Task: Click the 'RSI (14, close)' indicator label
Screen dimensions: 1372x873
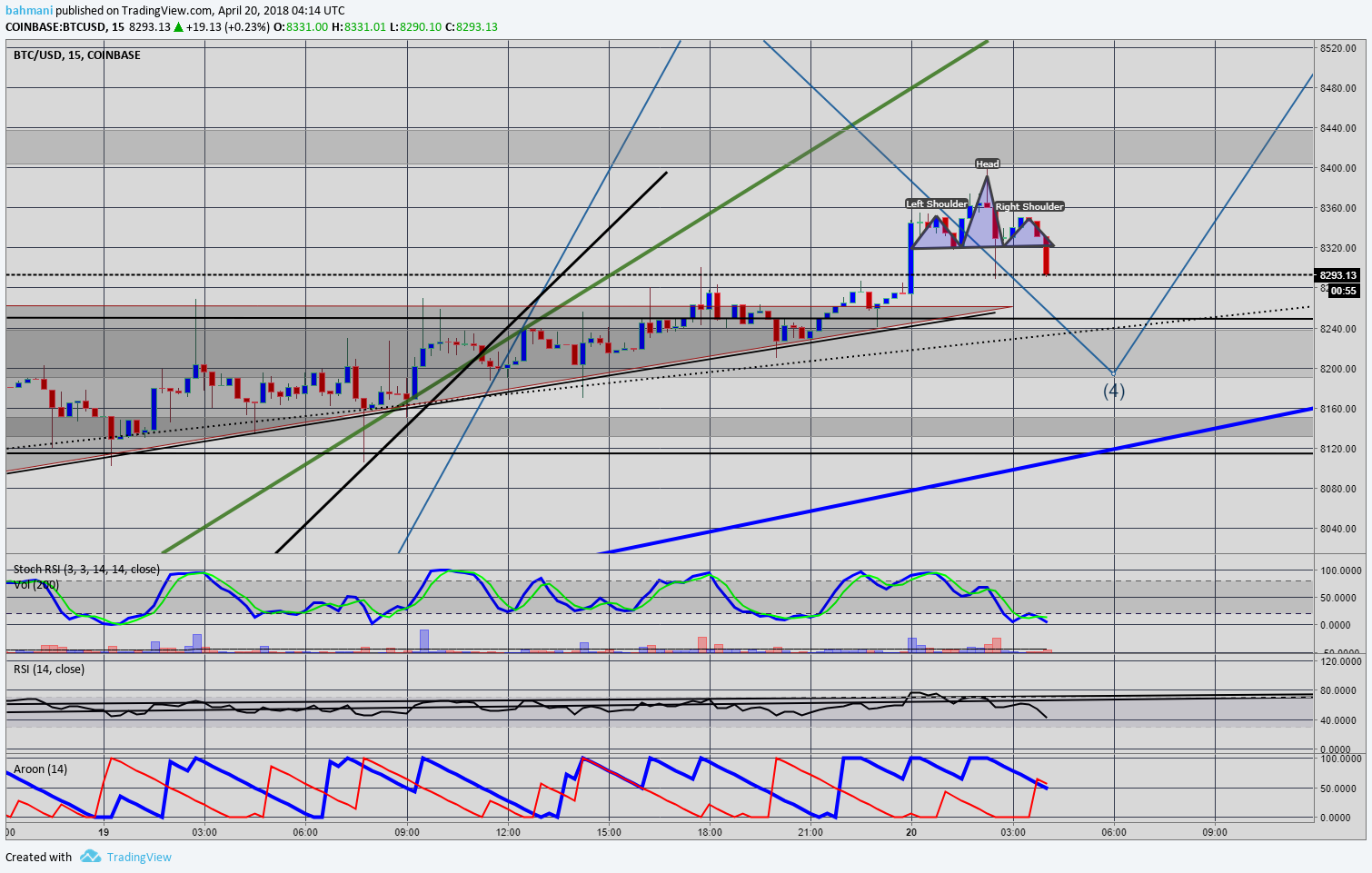Action: 49,670
